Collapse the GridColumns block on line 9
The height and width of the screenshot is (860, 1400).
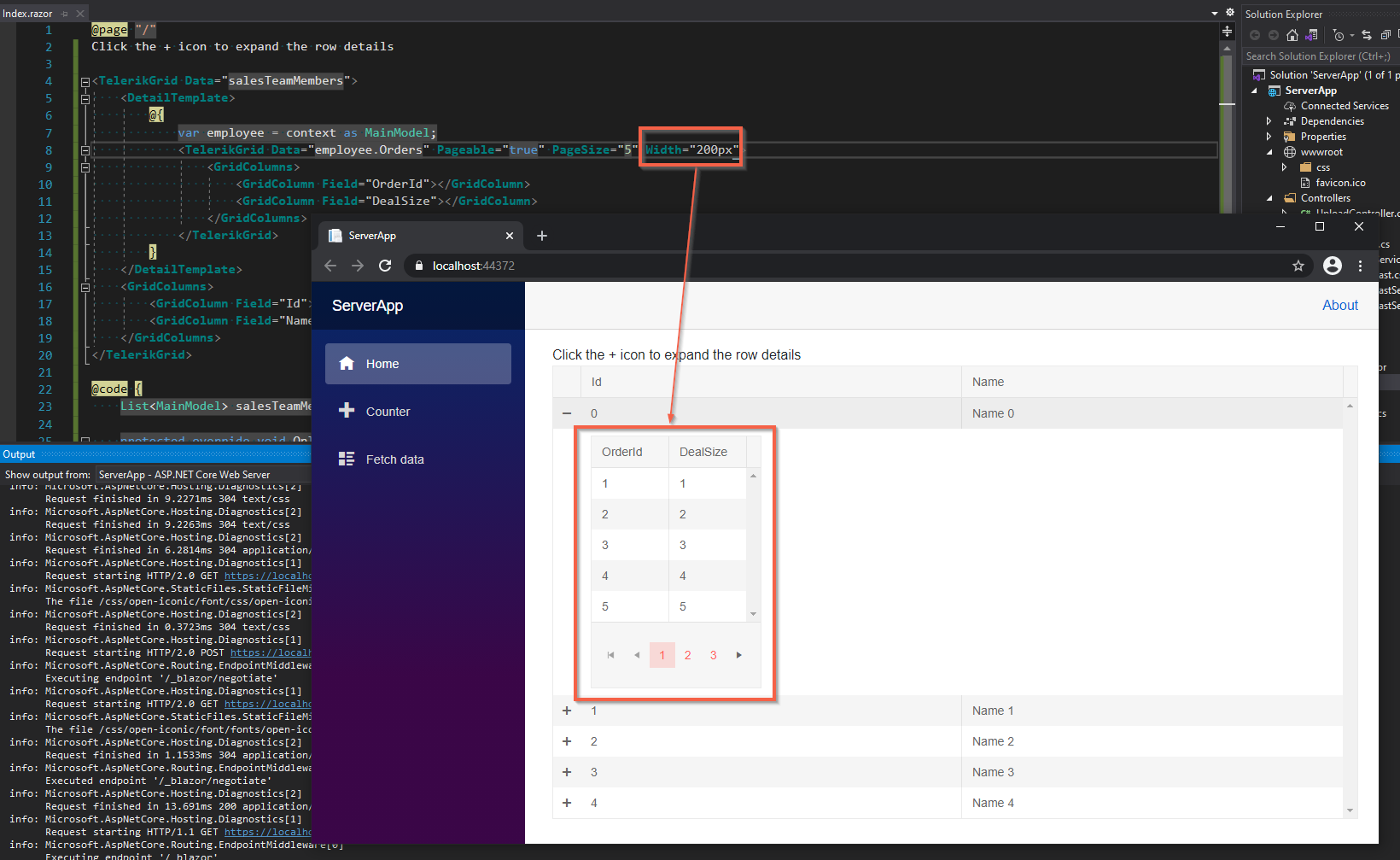(x=85, y=167)
